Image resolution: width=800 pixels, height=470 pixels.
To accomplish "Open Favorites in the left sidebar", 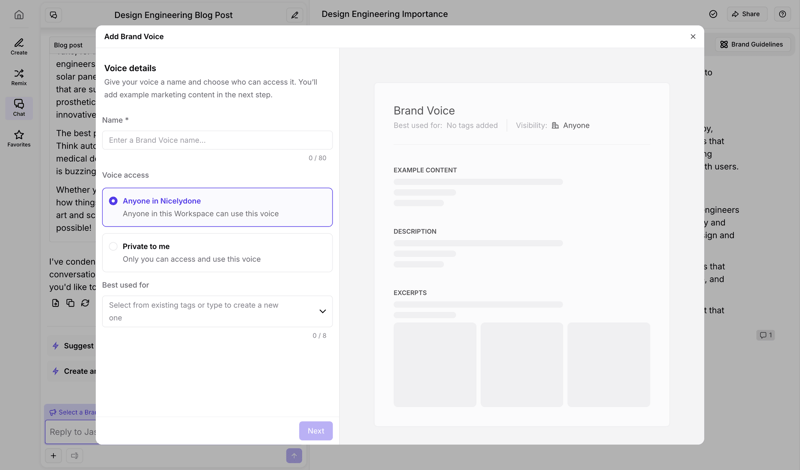I will click(19, 138).
